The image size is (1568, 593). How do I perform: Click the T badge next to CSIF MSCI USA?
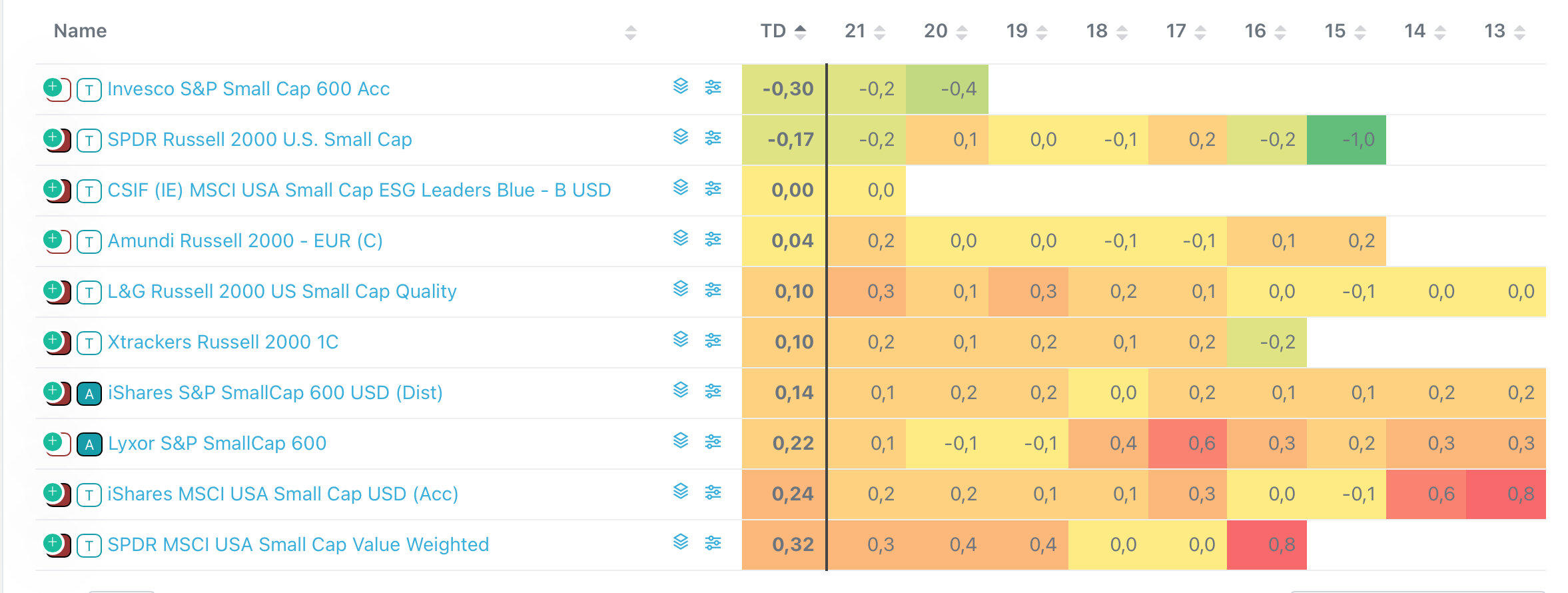89,191
